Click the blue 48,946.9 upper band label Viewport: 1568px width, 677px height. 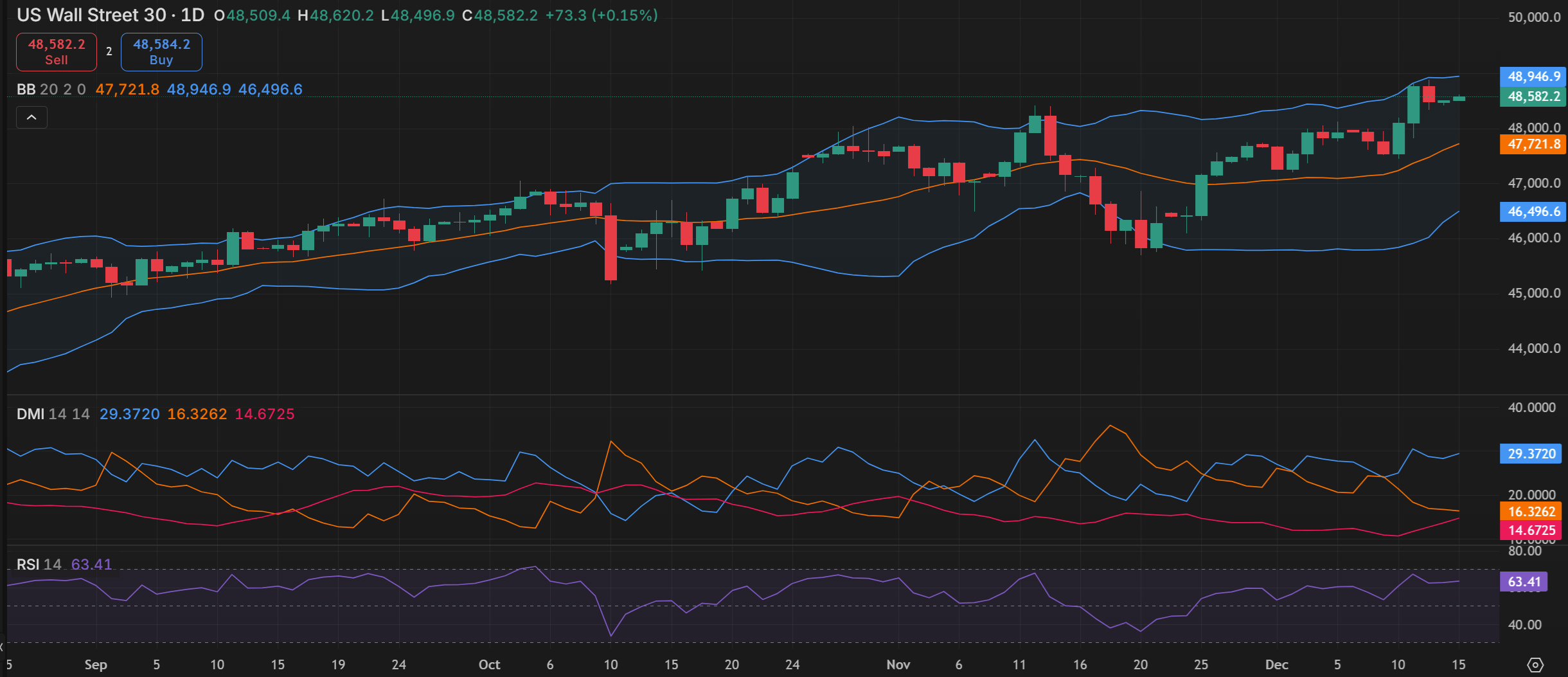pyautogui.click(x=1533, y=77)
